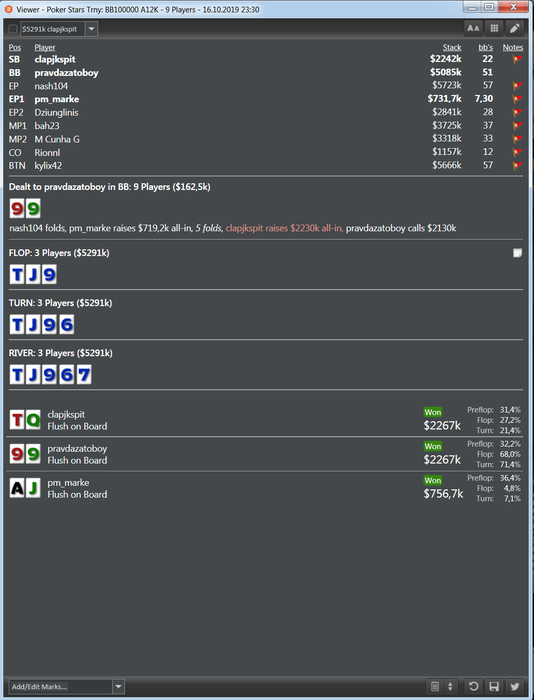The width and height of the screenshot is (534, 700).
Task: Click the Pos column header
Action: (15, 47)
